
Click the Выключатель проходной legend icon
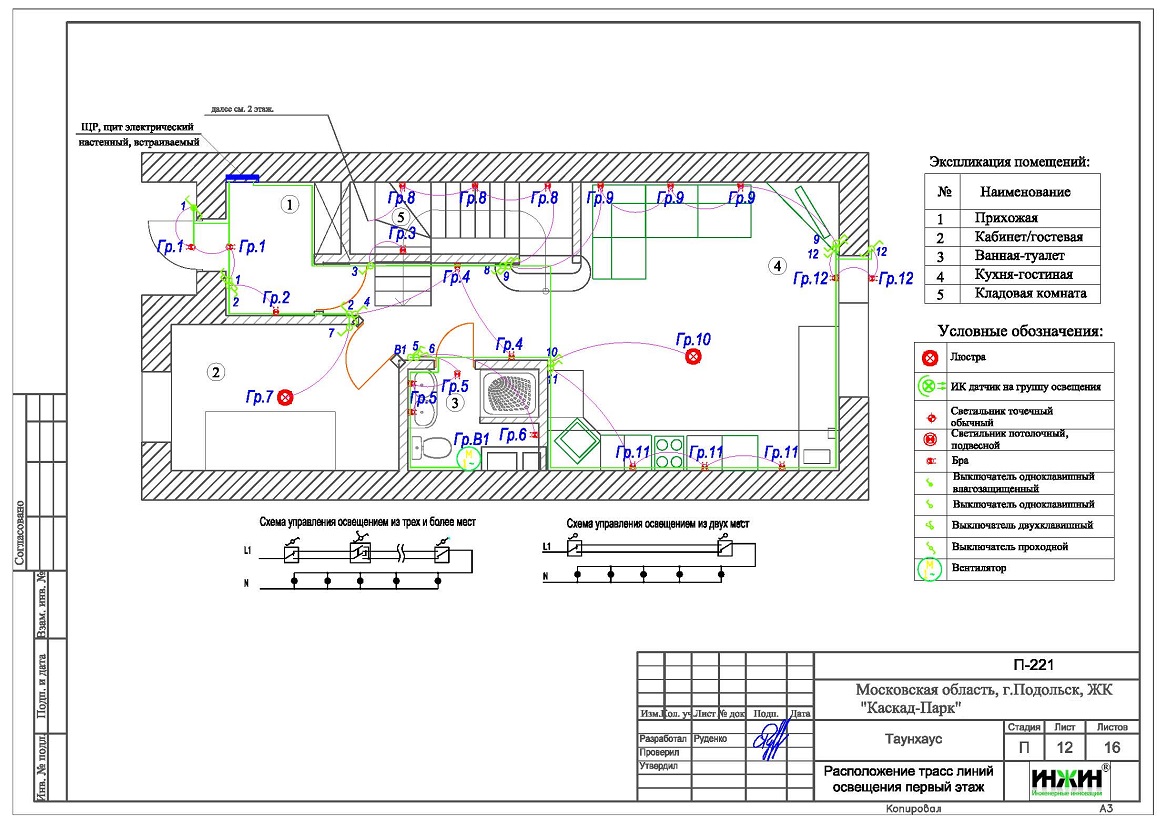pos(930,547)
